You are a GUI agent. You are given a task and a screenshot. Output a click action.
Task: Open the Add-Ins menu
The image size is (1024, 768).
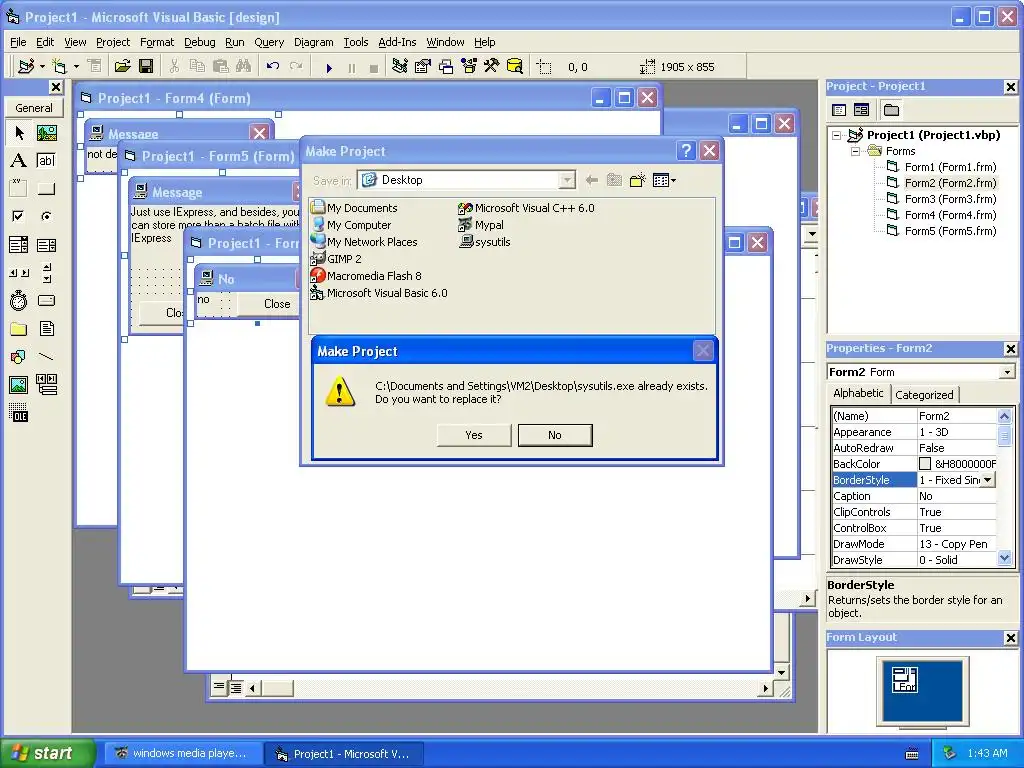tap(397, 42)
